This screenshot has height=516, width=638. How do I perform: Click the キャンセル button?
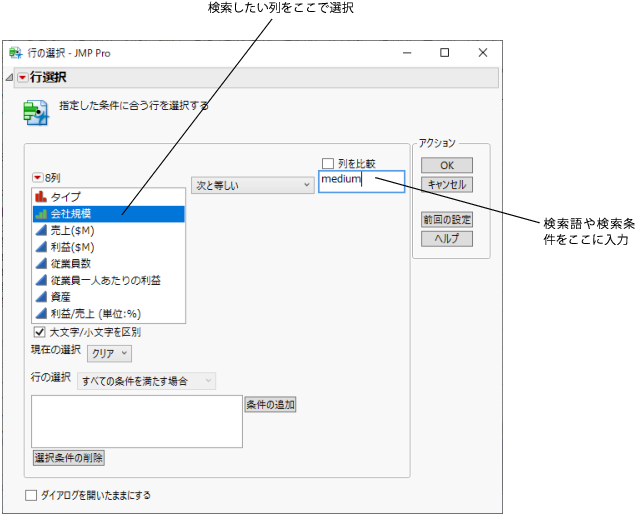coord(447,185)
